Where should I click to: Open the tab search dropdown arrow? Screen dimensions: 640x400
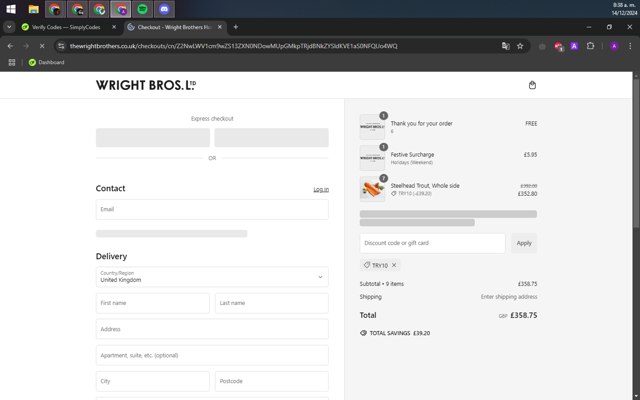tap(9, 27)
